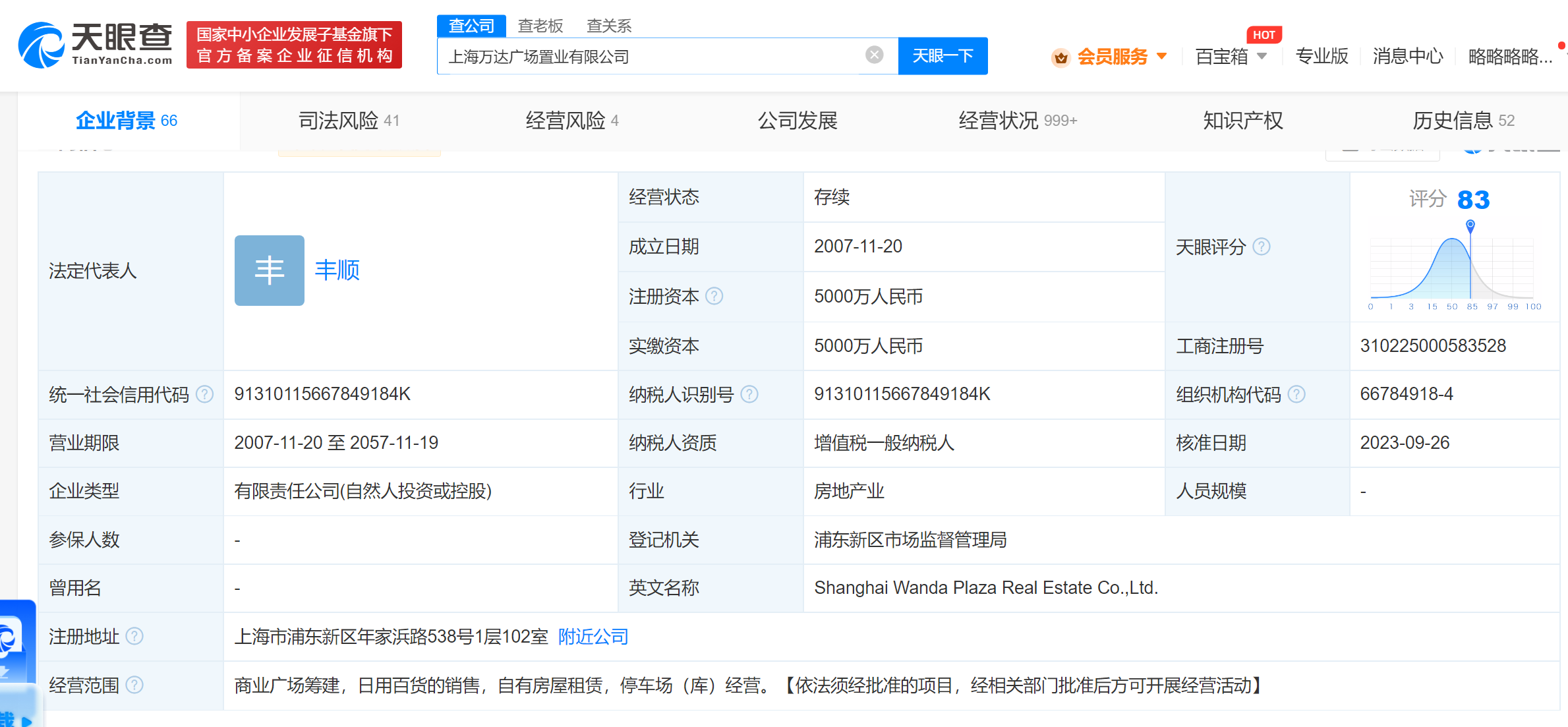Screen dimensions: 1568x727
Task: Click the HOT badge above 百宝箱
Action: point(1263,35)
